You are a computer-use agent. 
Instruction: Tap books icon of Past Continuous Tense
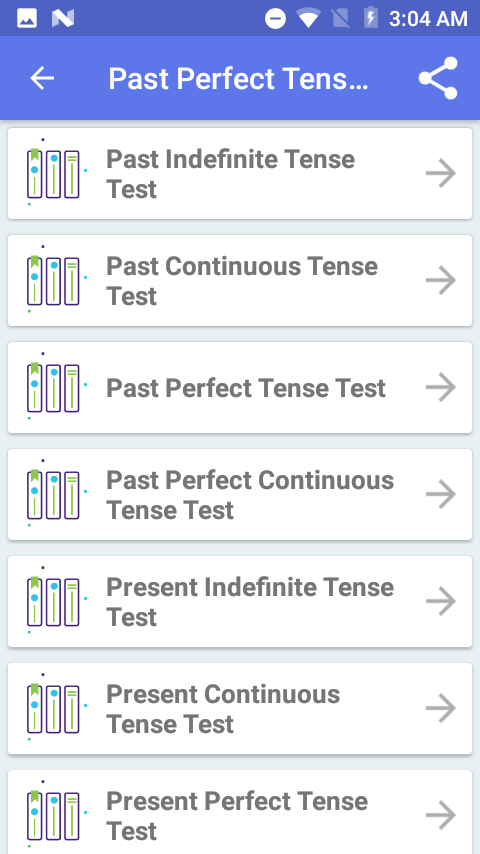coord(56,279)
